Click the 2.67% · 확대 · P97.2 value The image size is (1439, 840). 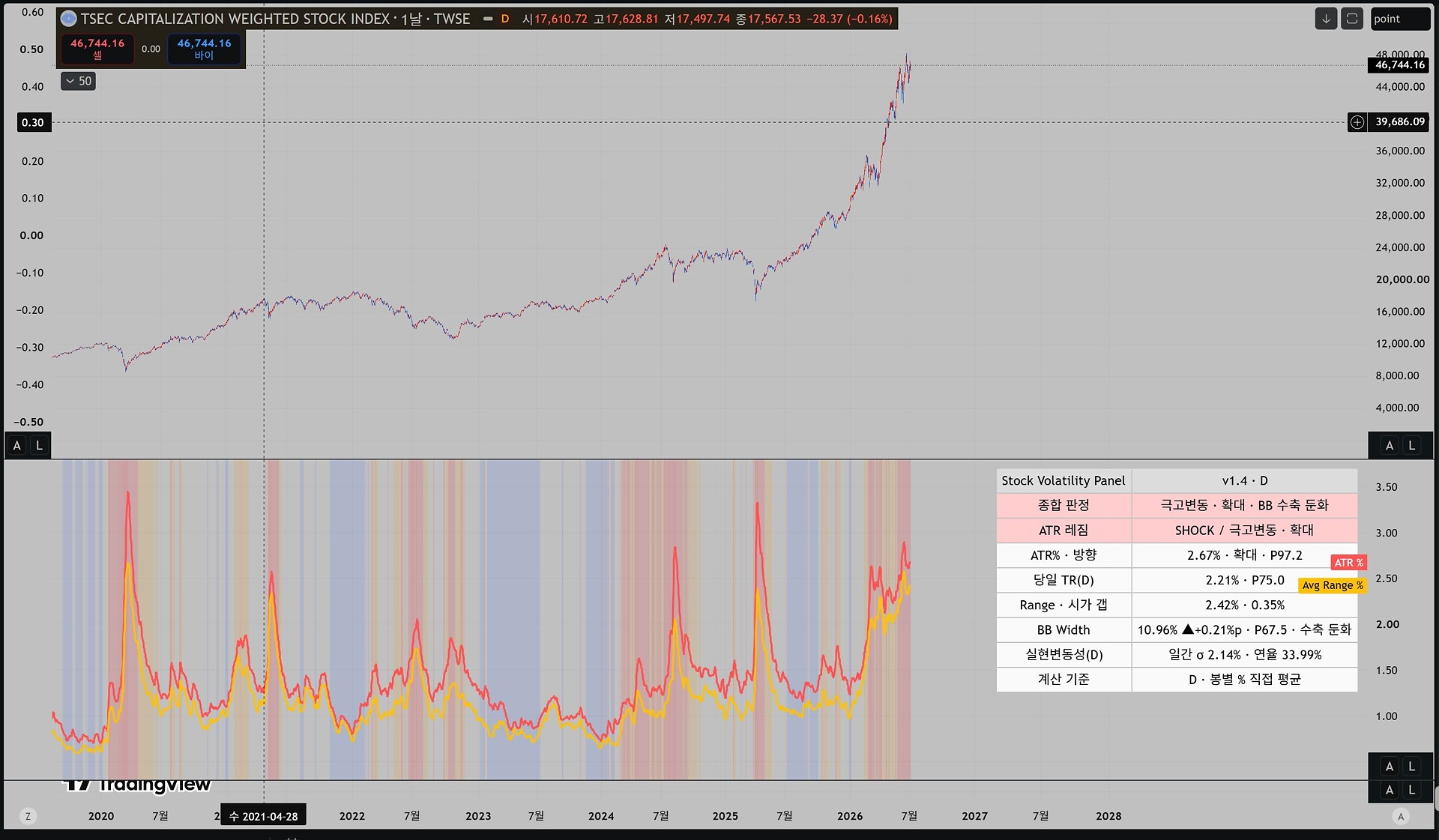1244,555
